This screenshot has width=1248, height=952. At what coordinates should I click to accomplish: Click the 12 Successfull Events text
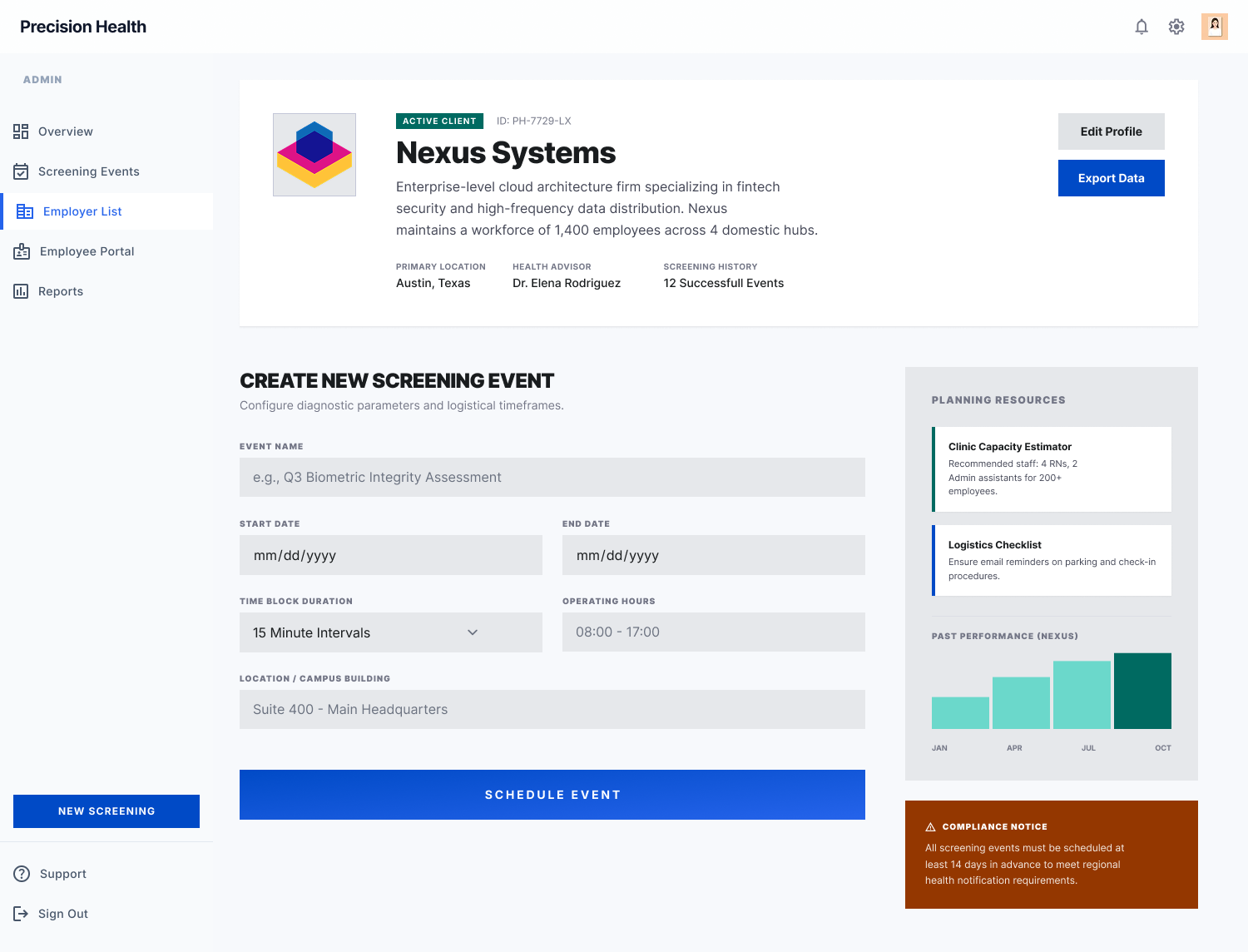point(724,283)
